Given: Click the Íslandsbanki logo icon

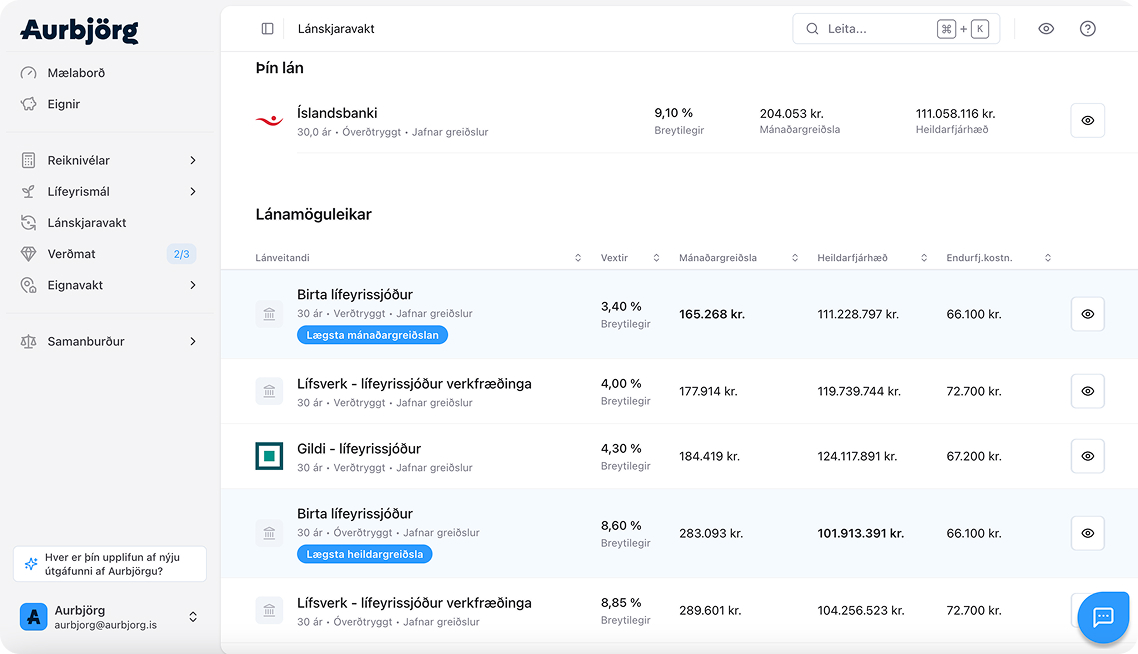Looking at the screenshot, I should (269, 121).
